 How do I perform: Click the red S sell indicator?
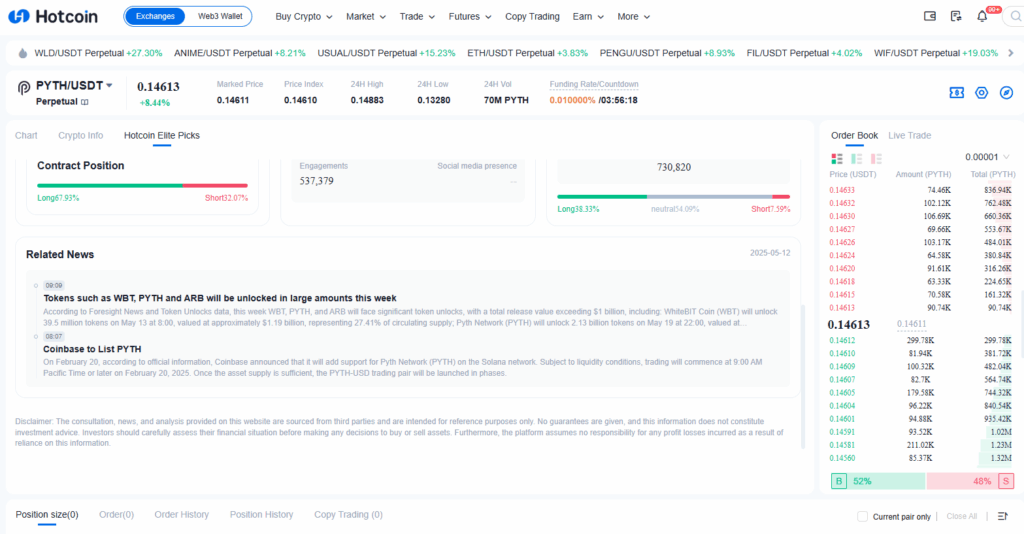pyautogui.click(x=1006, y=481)
